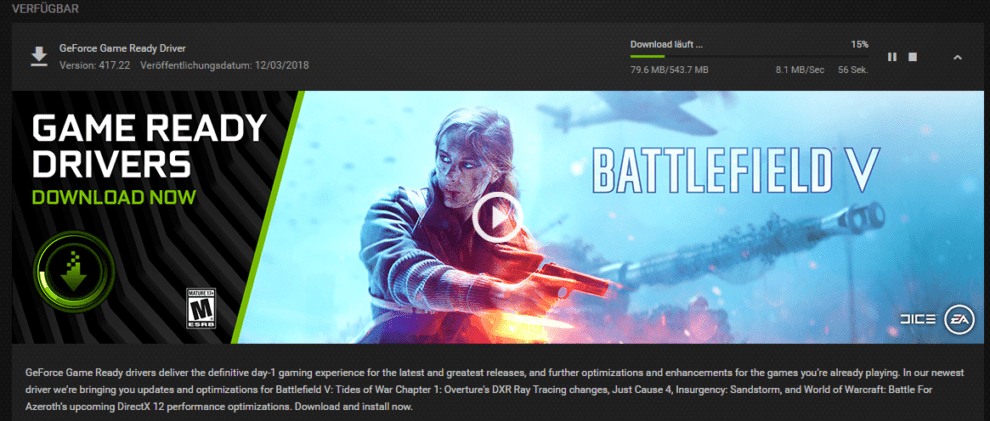Click the Veröffentlichungsdatum 12/03/2018 text
This screenshot has width=990, height=421.
coord(224,65)
